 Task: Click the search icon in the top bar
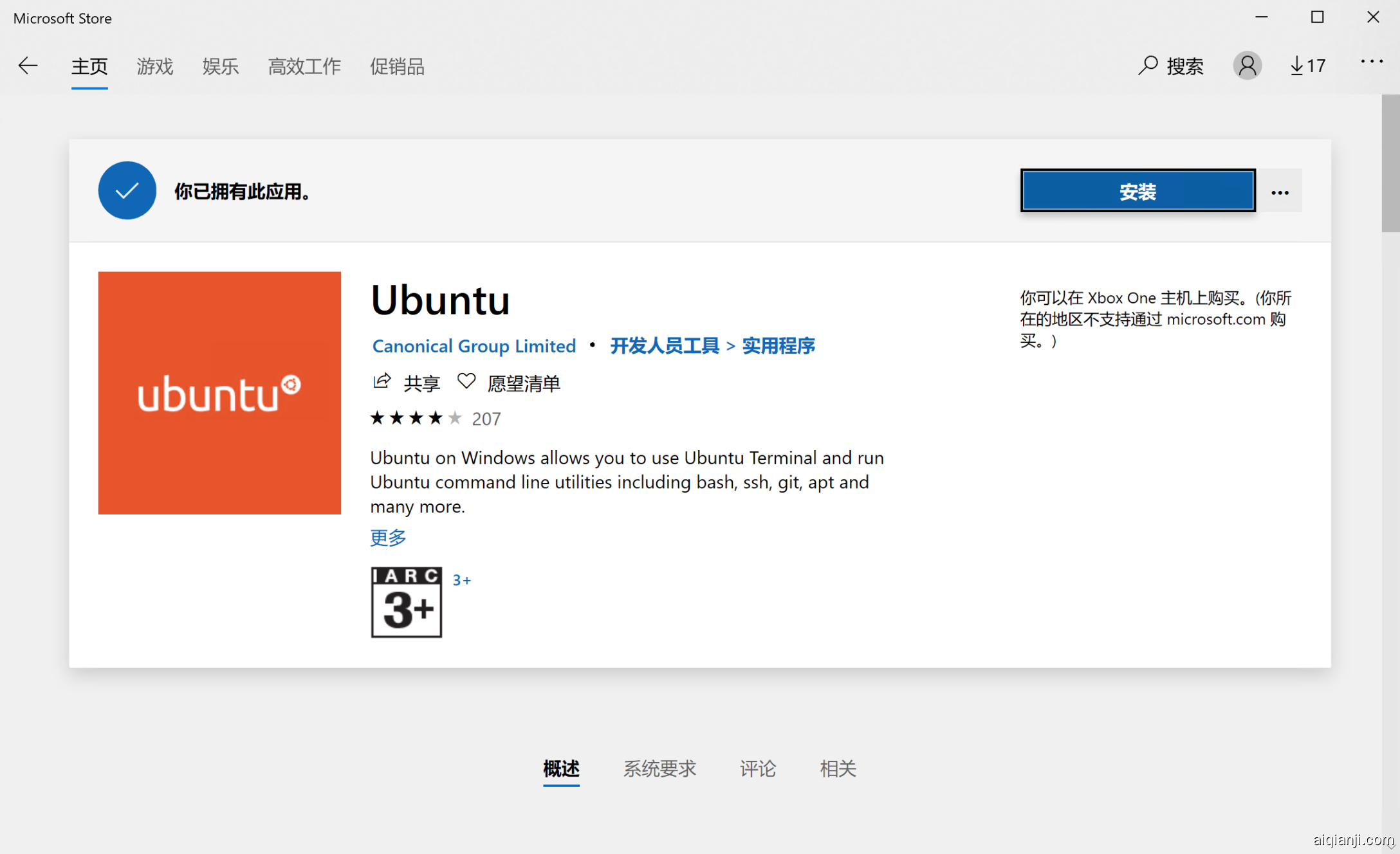pyautogui.click(x=1149, y=65)
